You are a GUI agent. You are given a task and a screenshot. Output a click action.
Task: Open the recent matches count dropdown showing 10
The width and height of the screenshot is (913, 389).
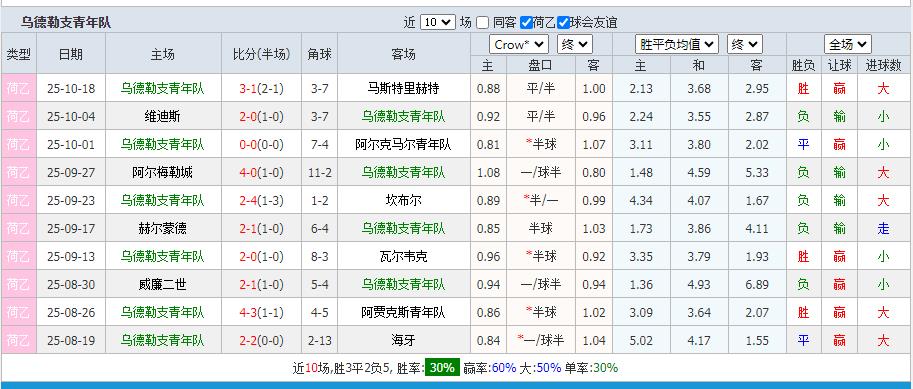pyautogui.click(x=437, y=23)
